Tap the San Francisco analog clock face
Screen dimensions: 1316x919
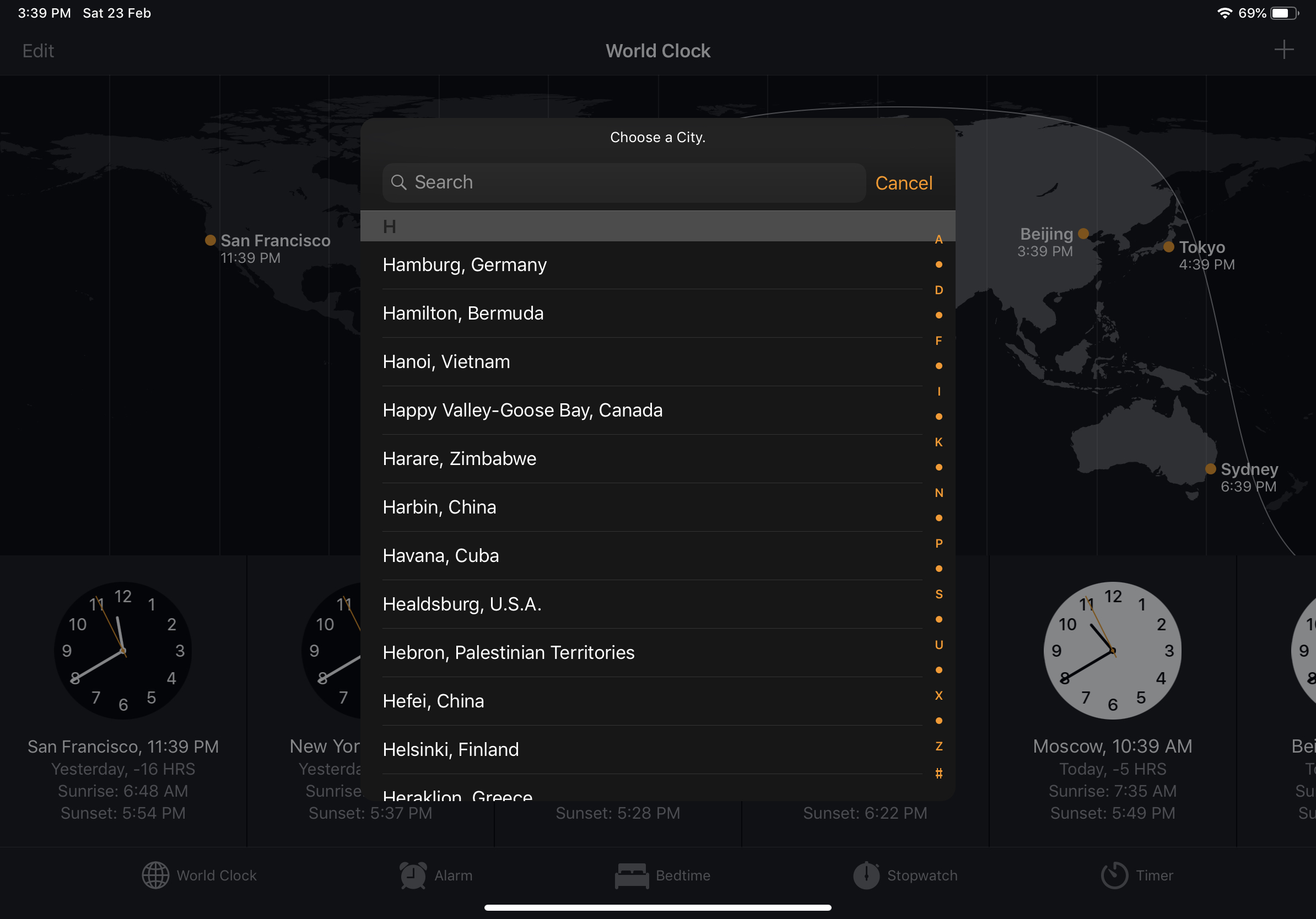pyautogui.click(x=123, y=650)
